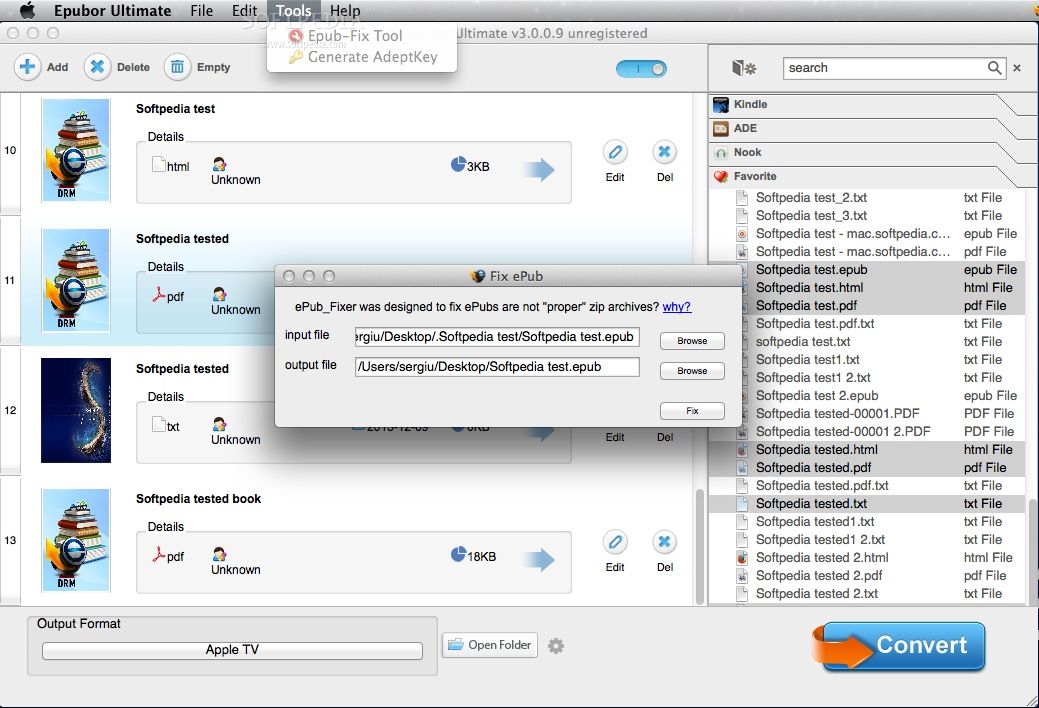Click the gear settings icon near Open Folder
This screenshot has height=708, width=1039.
tap(556, 646)
